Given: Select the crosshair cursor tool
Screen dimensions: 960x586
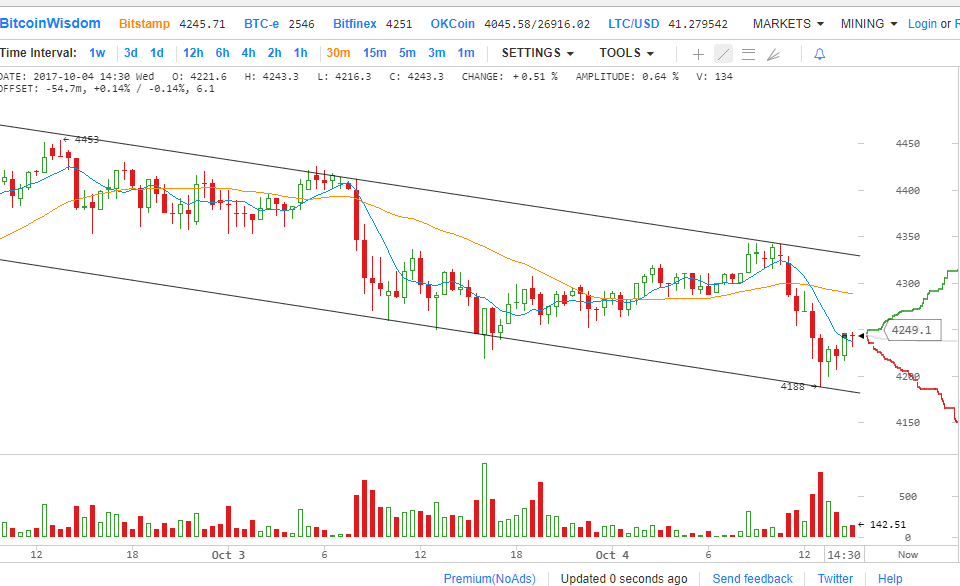Looking at the screenshot, I should [x=698, y=54].
